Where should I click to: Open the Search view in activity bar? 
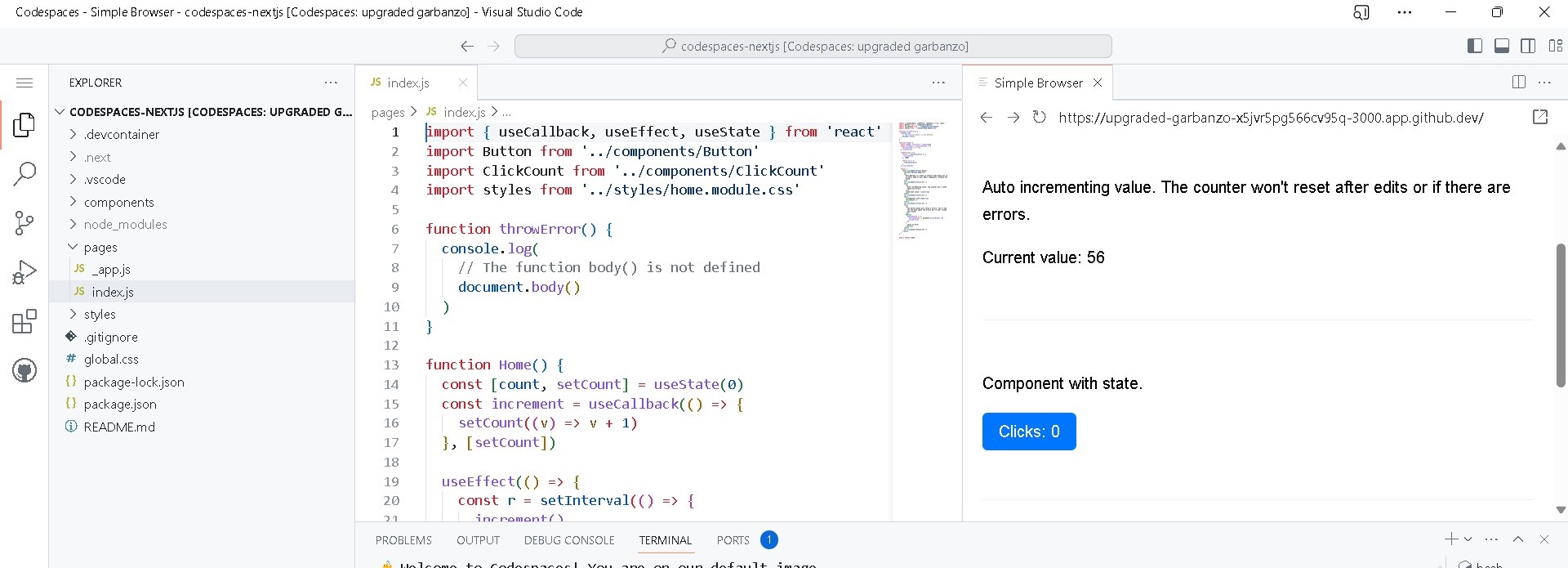(24, 173)
